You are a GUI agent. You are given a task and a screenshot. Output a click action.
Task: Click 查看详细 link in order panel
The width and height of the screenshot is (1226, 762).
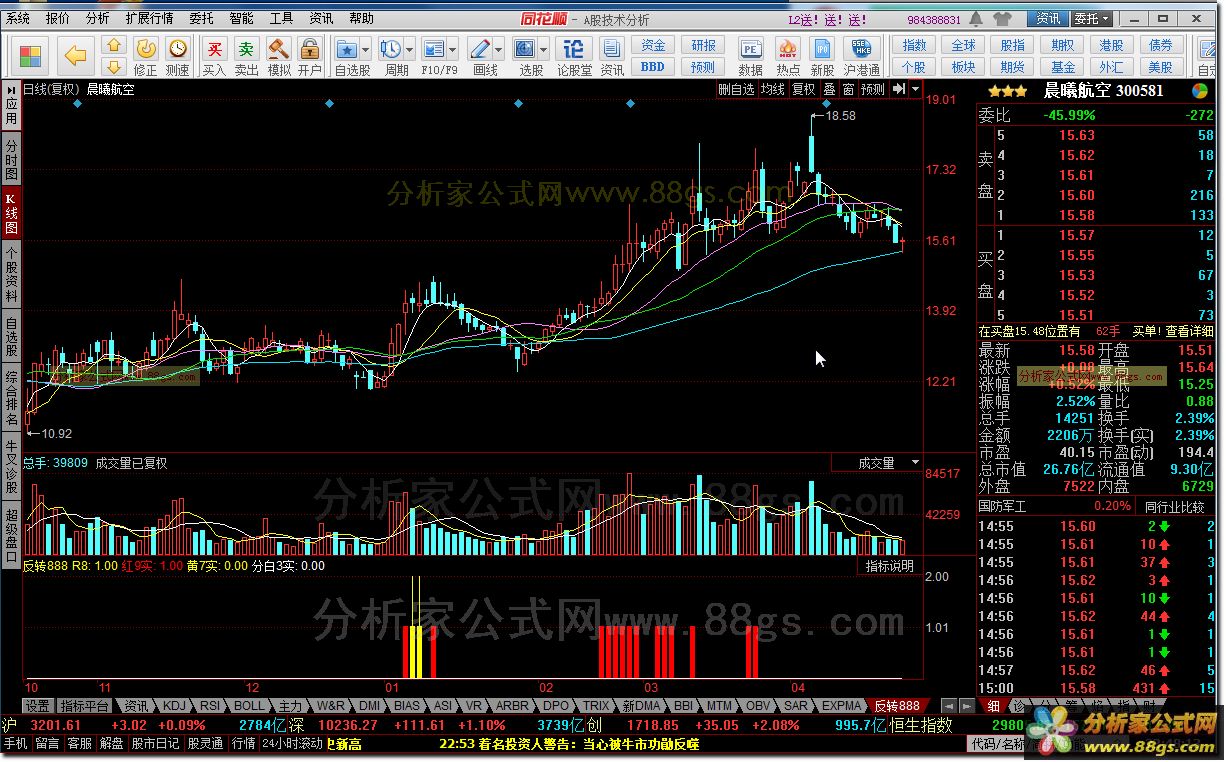point(1188,331)
